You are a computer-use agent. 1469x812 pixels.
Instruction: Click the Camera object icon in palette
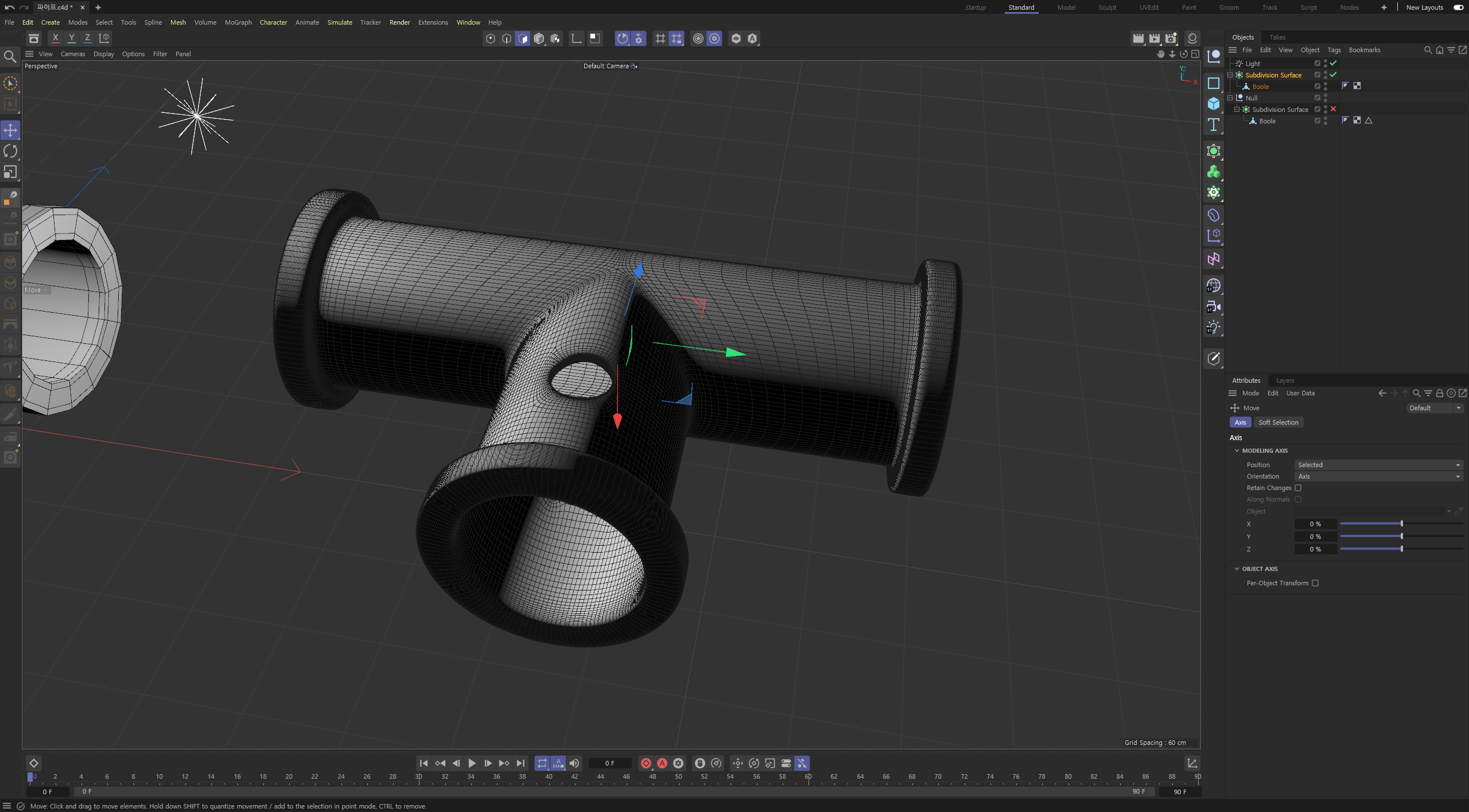click(x=1213, y=307)
